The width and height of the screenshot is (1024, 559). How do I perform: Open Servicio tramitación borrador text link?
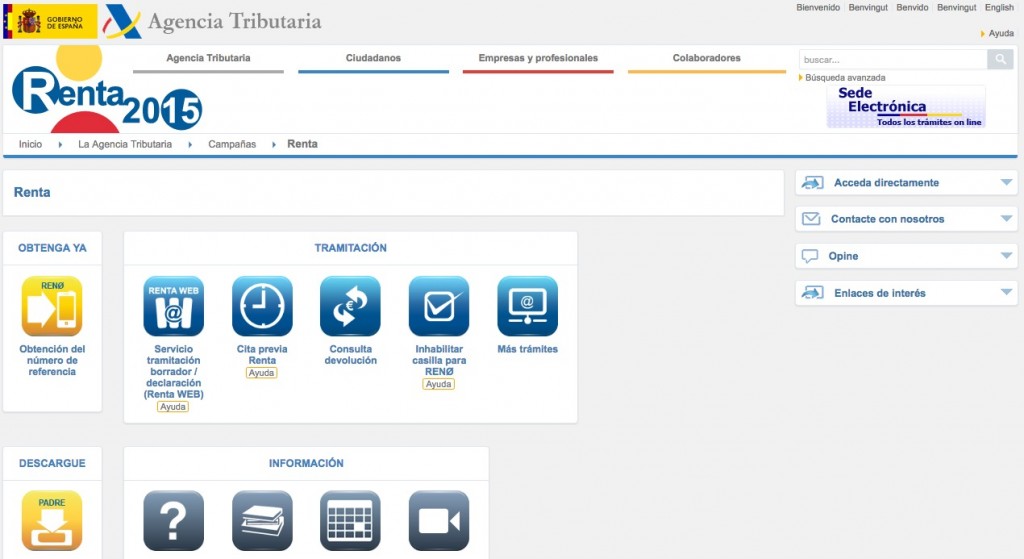[174, 372]
